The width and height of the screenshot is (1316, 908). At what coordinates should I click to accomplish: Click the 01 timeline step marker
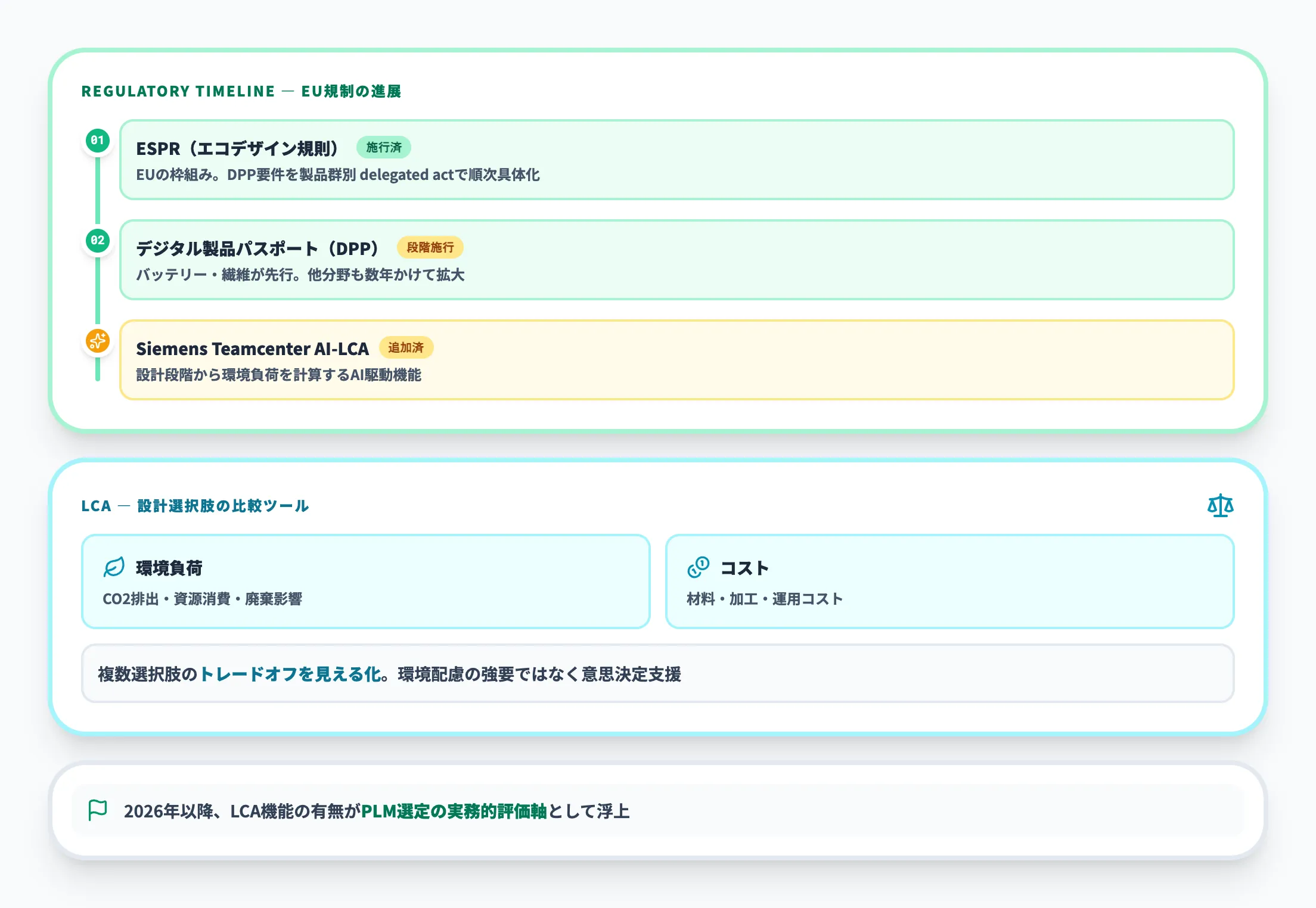(98, 141)
